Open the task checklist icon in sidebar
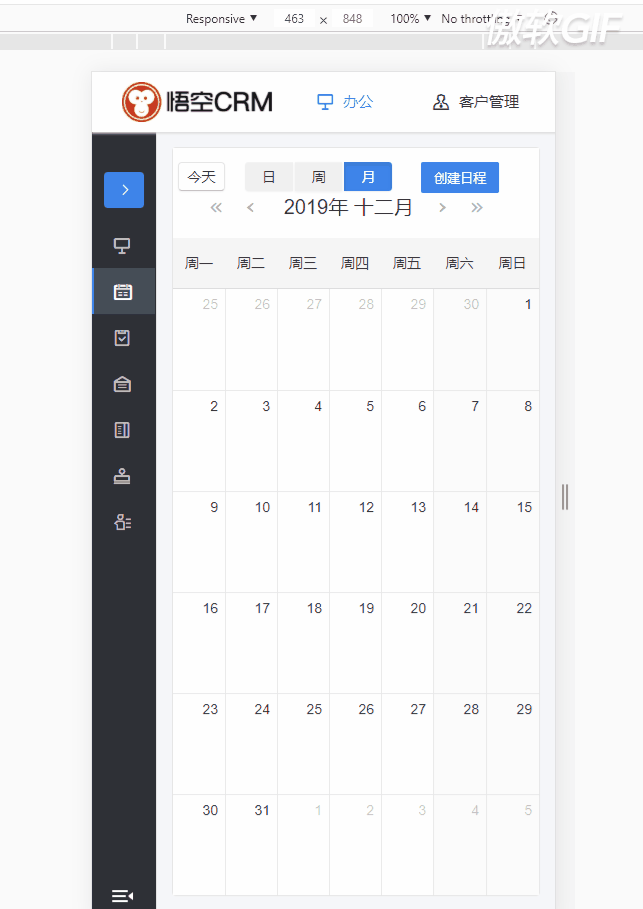643x909 pixels. (x=122, y=338)
